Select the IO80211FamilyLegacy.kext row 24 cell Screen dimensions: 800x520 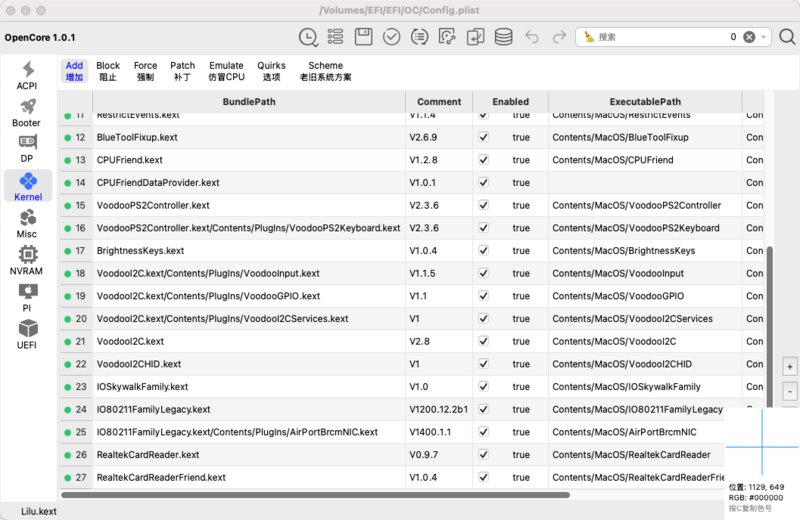(x=248, y=409)
